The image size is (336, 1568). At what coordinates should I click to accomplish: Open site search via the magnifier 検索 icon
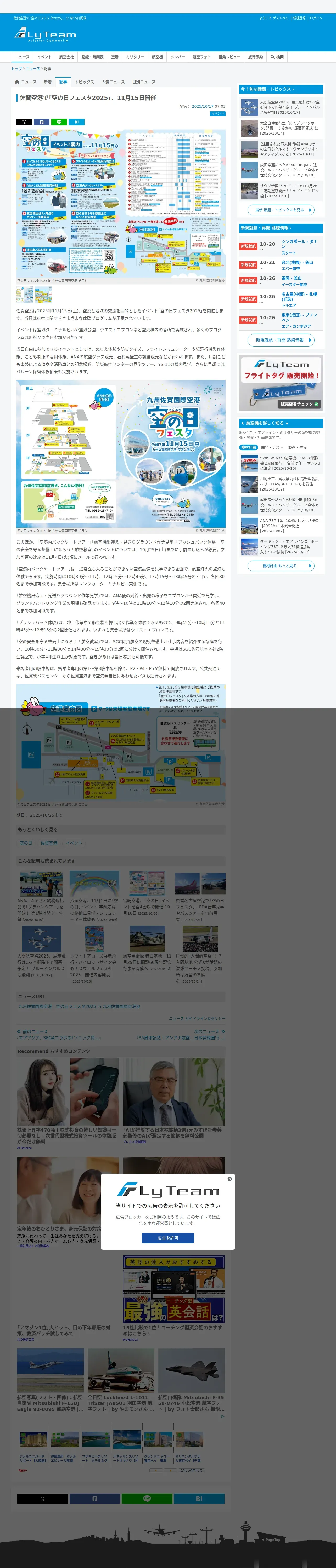point(277,57)
